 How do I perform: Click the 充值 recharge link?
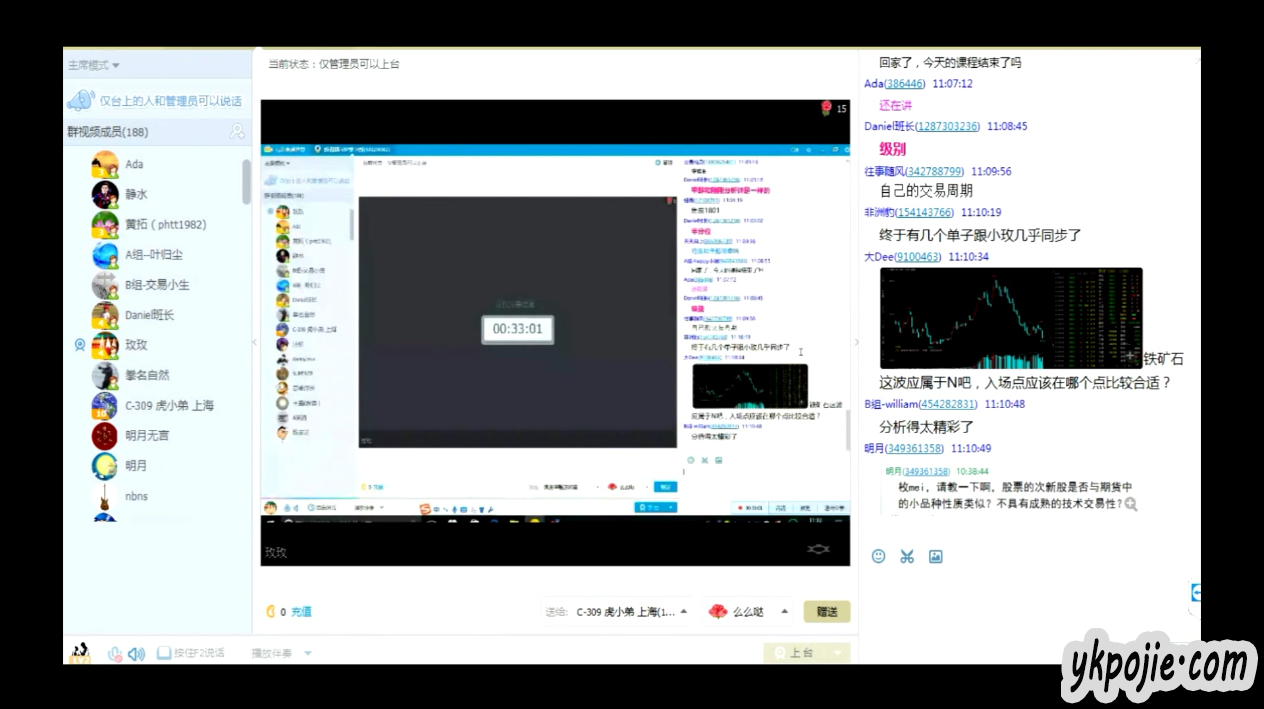(301, 611)
